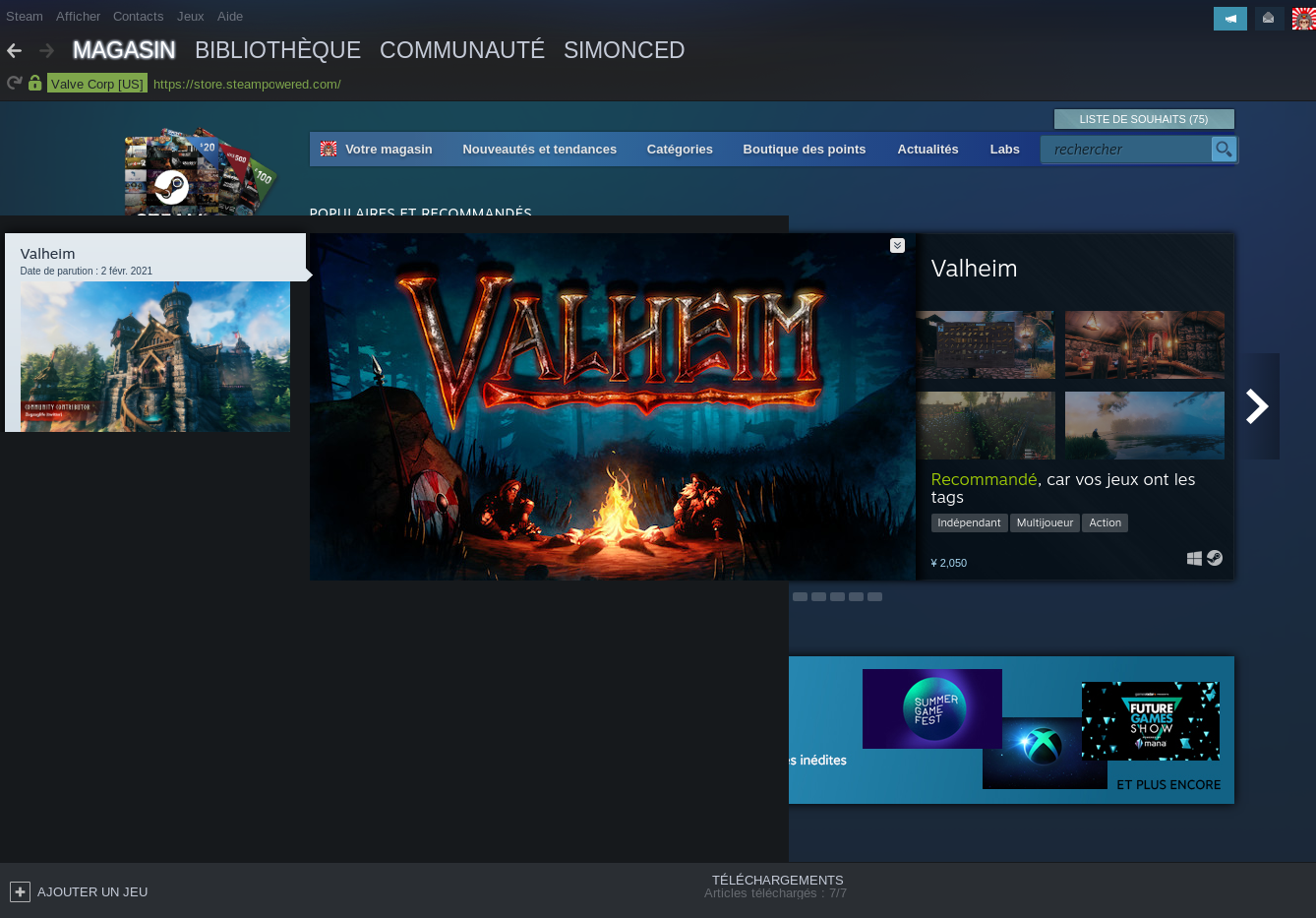Click AJOUTER UN JEU
Screen dimensions: 1316x918
tap(92, 891)
